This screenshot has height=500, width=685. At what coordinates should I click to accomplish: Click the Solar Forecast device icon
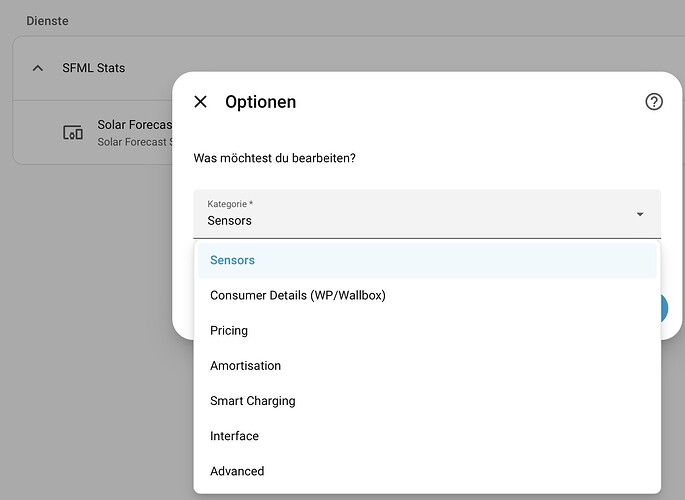pos(73,132)
